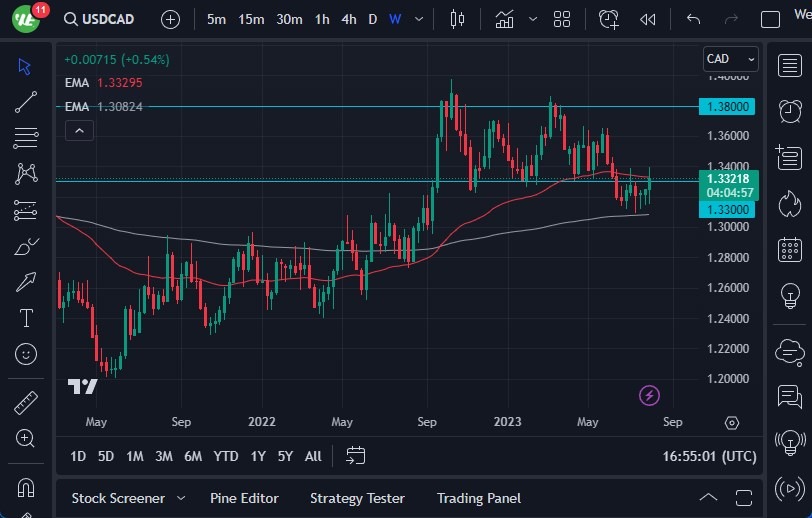Open the calendar panel in right sidebar
The height and width of the screenshot is (518, 812).
coord(790,249)
